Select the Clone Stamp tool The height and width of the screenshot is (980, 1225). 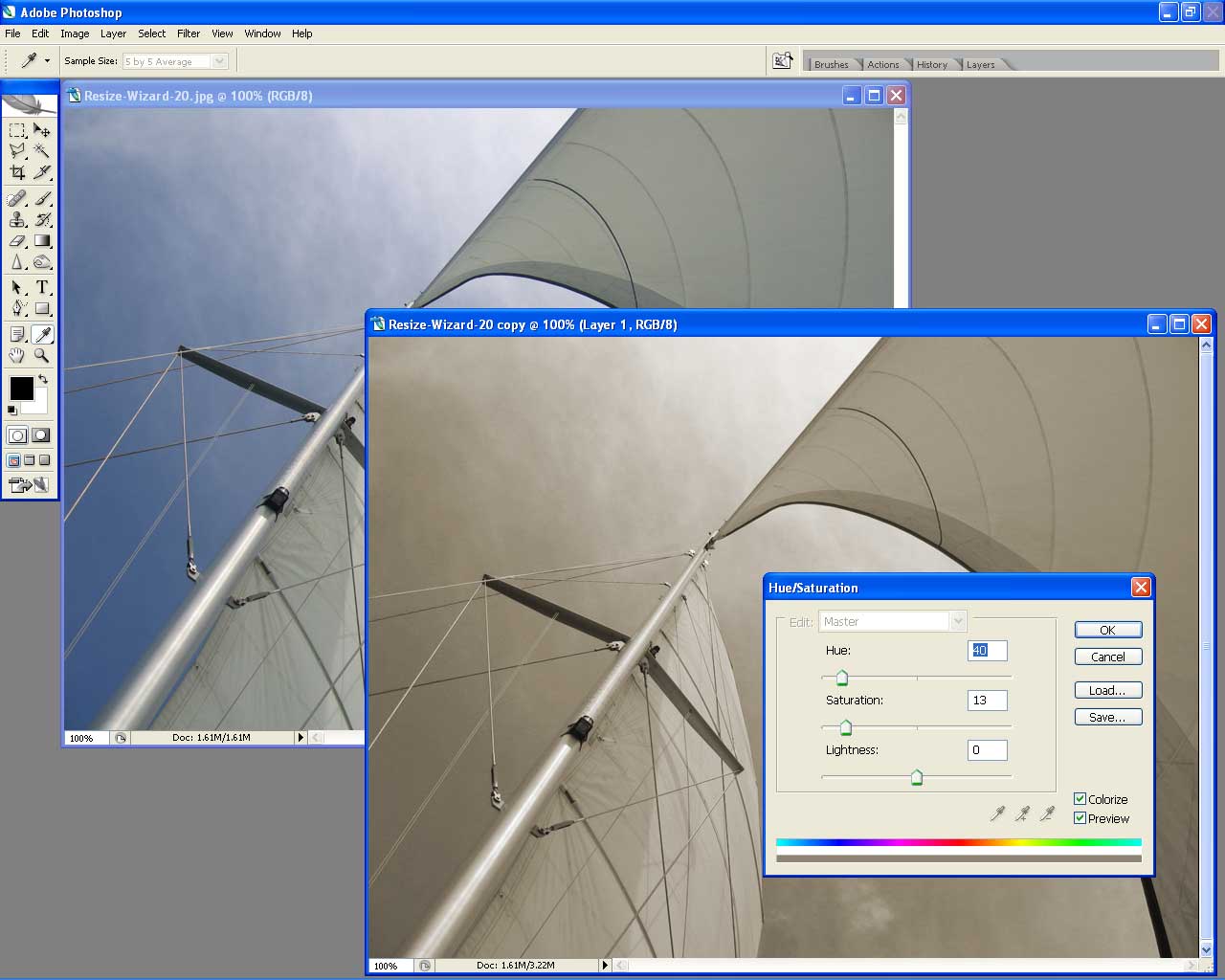[17, 220]
